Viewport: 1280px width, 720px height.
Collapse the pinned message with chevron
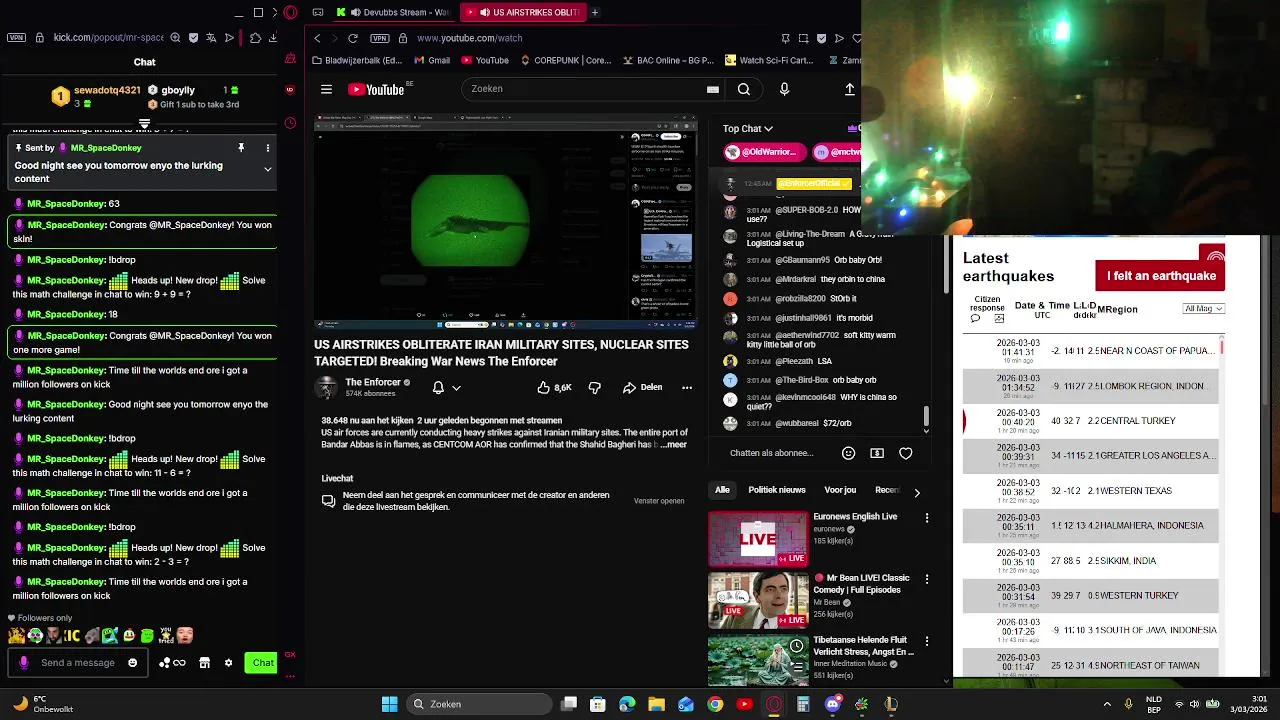click(267, 169)
